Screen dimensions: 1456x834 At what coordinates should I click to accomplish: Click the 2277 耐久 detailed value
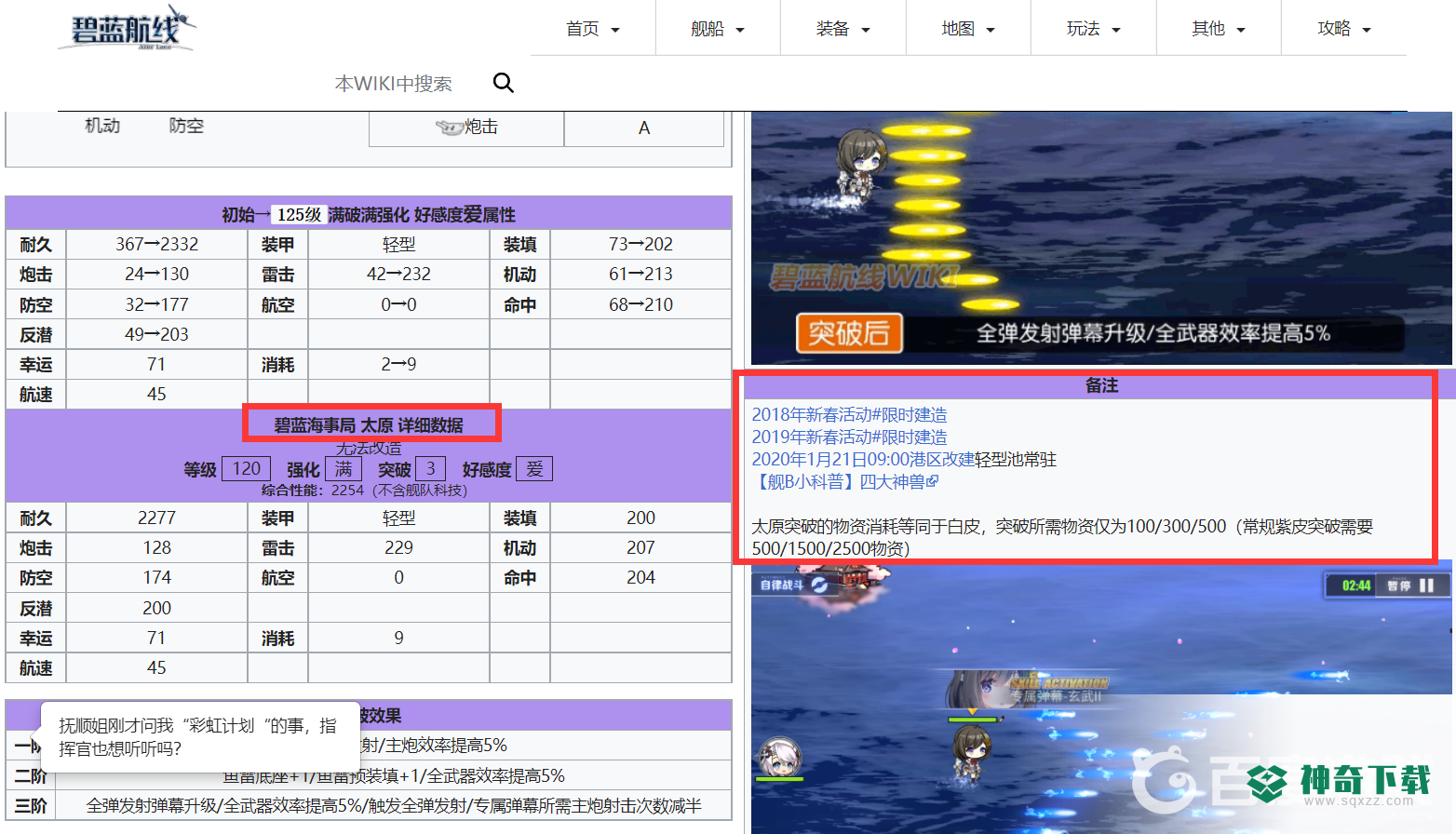(x=156, y=518)
